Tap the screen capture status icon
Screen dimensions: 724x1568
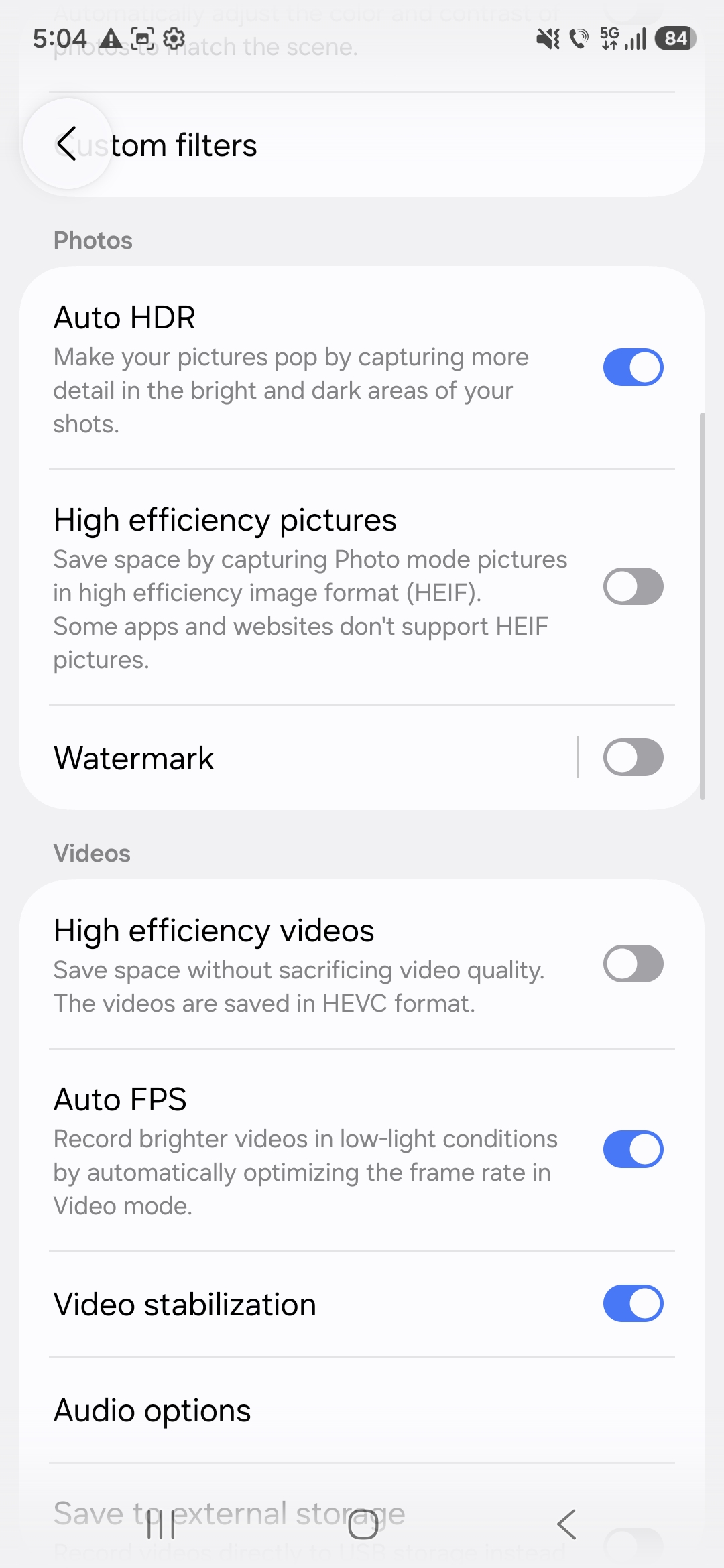click(142, 39)
